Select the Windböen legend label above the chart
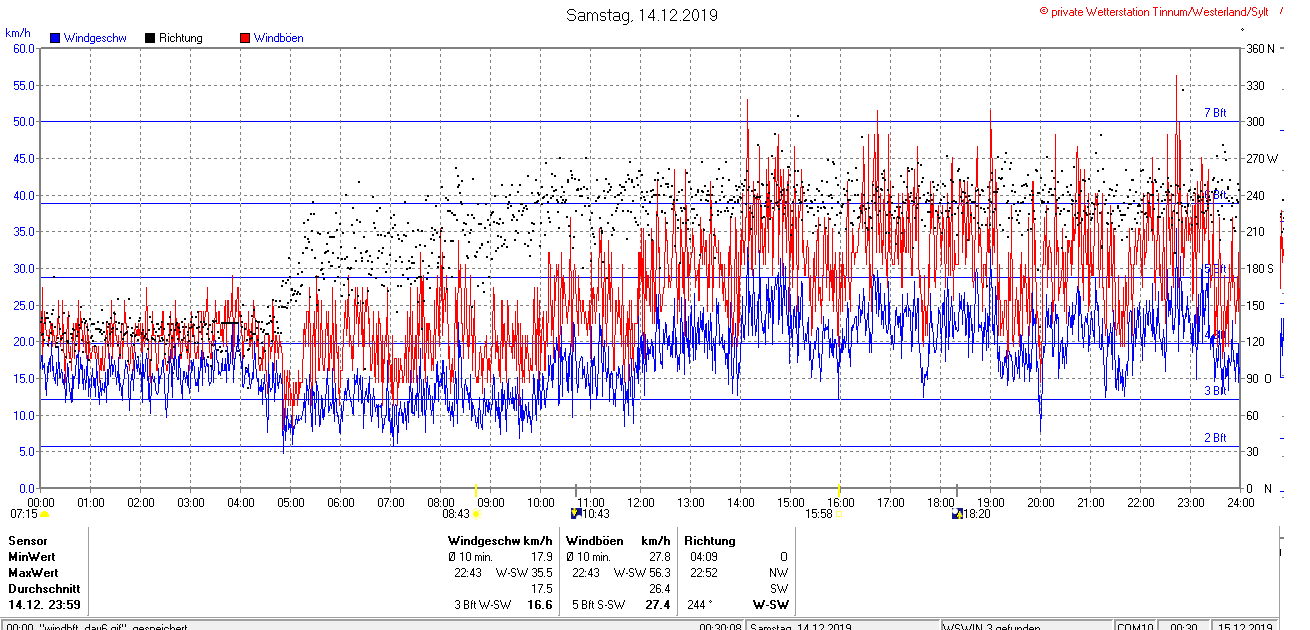 279,38
